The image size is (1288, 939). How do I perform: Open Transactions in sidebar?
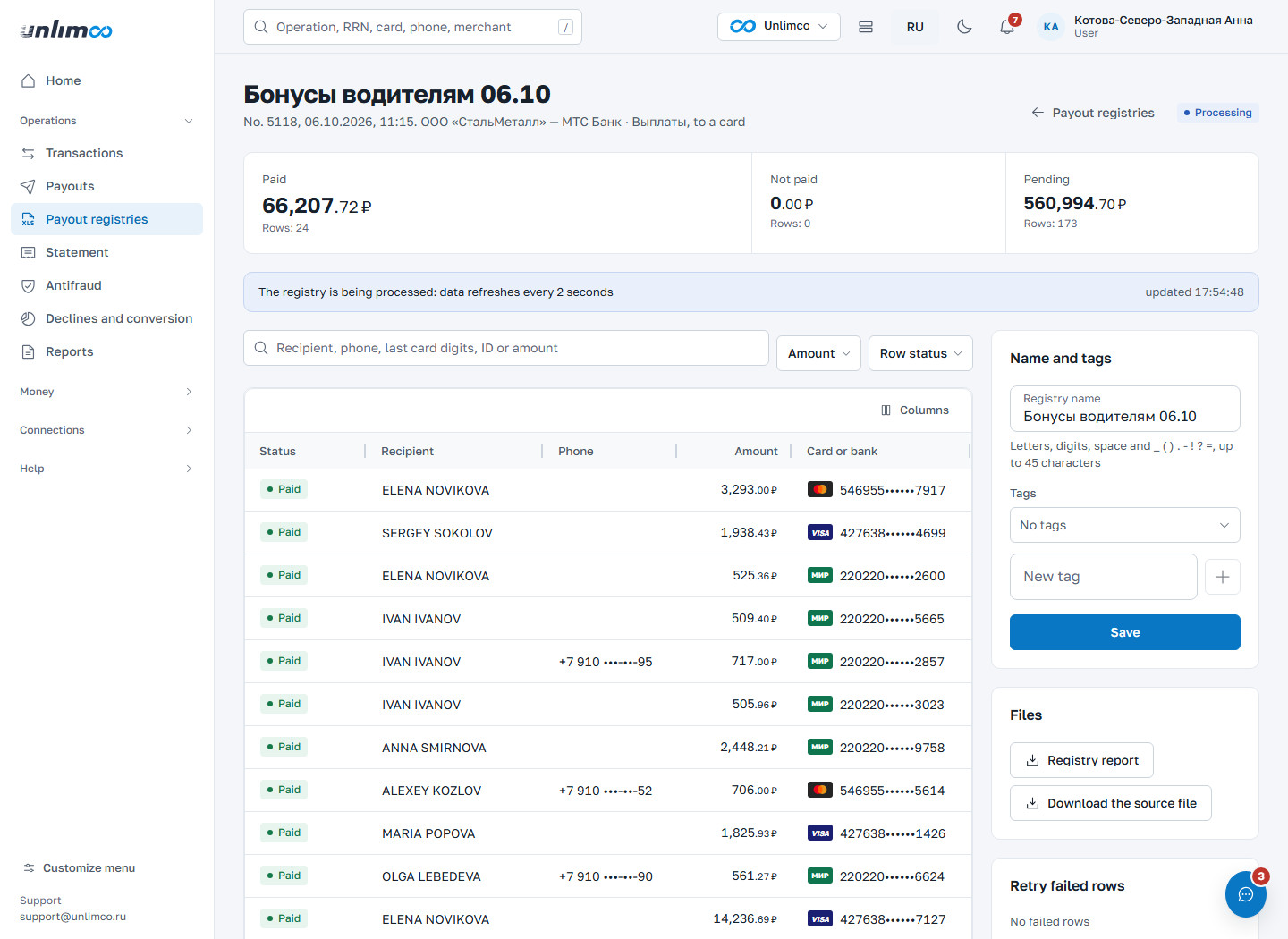pos(106,153)
